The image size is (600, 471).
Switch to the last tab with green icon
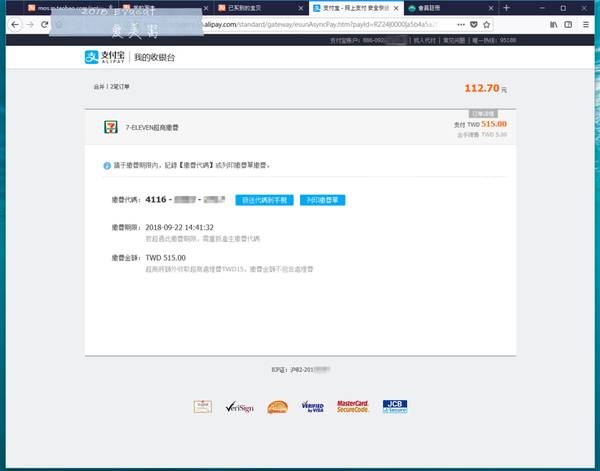(451, 8)
